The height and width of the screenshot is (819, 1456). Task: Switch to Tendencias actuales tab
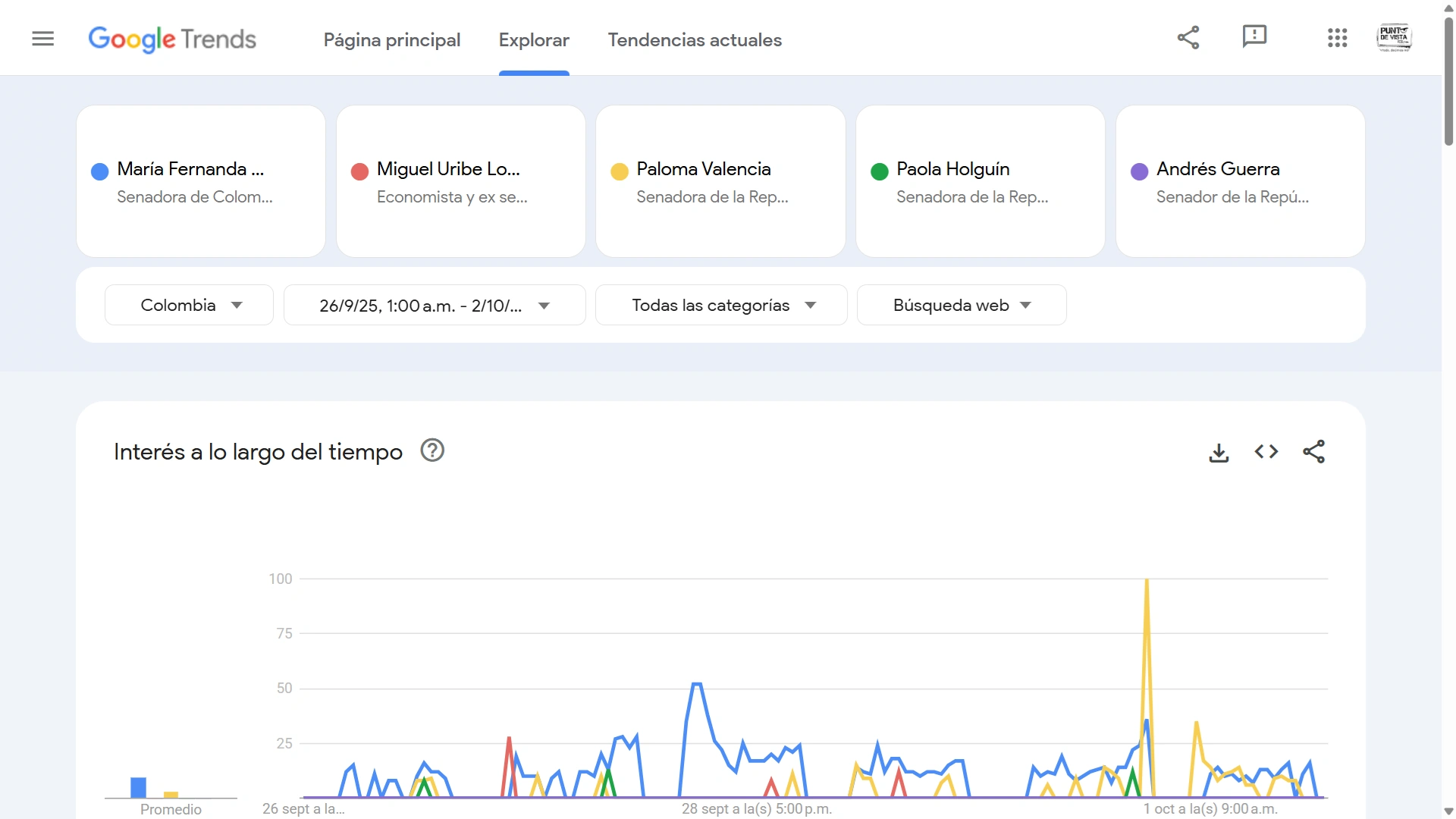pyautogui.click(x=694, y=40)
